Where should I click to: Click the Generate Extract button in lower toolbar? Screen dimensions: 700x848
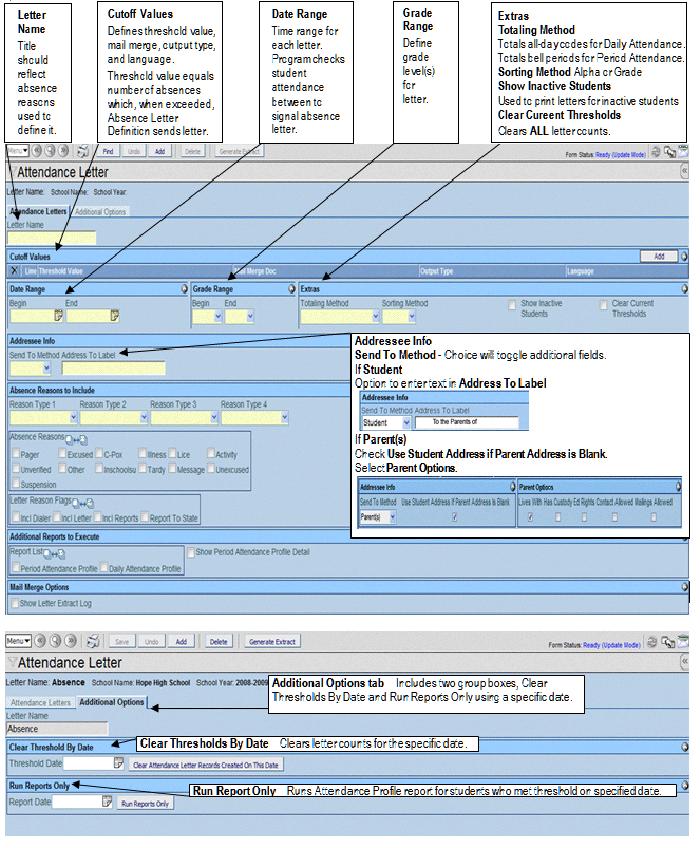tap(270, 641)
